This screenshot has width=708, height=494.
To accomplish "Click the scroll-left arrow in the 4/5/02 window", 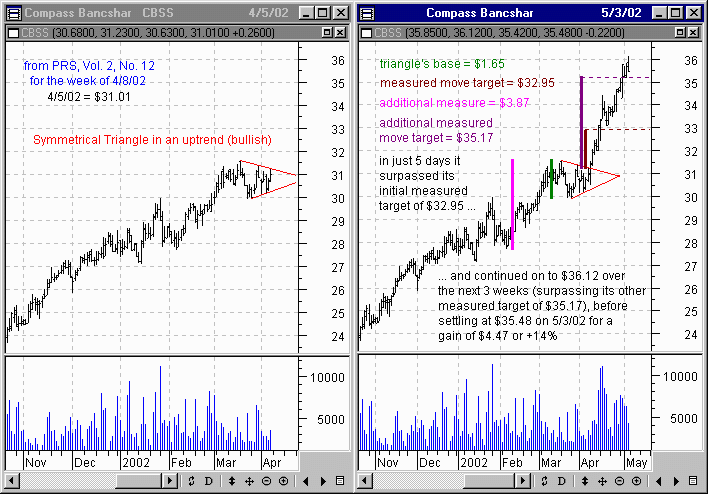I will click(12, 481).
